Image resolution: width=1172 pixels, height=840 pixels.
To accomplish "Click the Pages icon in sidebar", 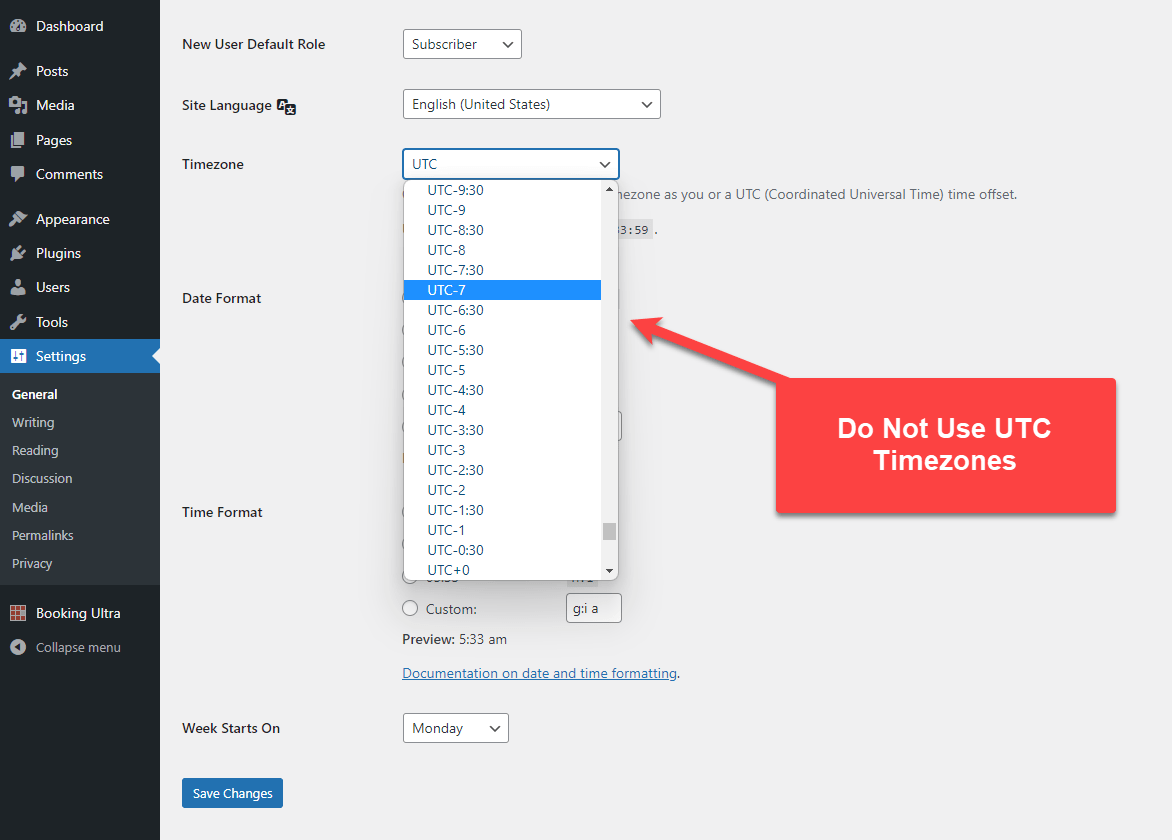I will tap(18, 140).
